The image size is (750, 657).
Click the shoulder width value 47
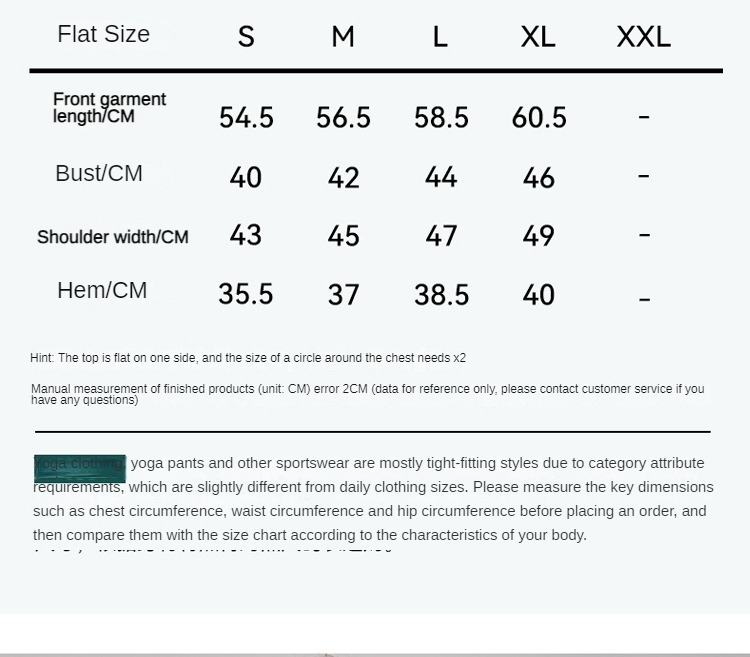[x=441, y=236]
